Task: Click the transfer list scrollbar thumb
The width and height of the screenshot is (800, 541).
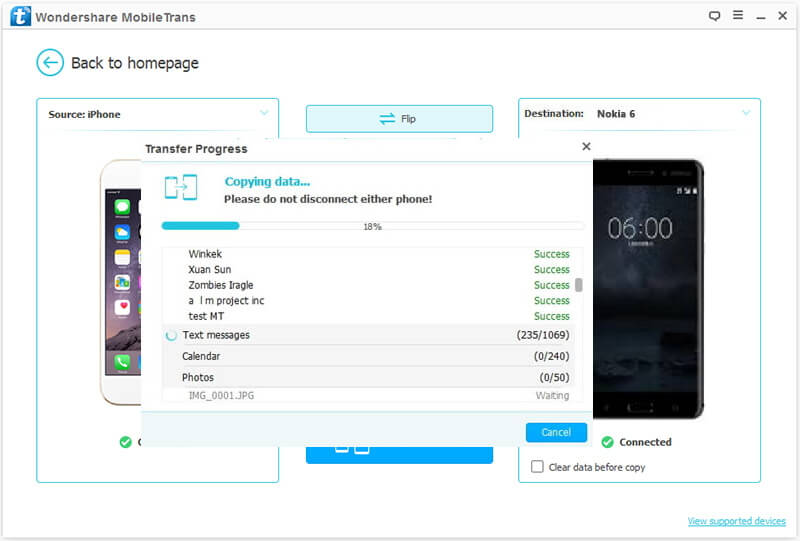Action: pos(578,285)
